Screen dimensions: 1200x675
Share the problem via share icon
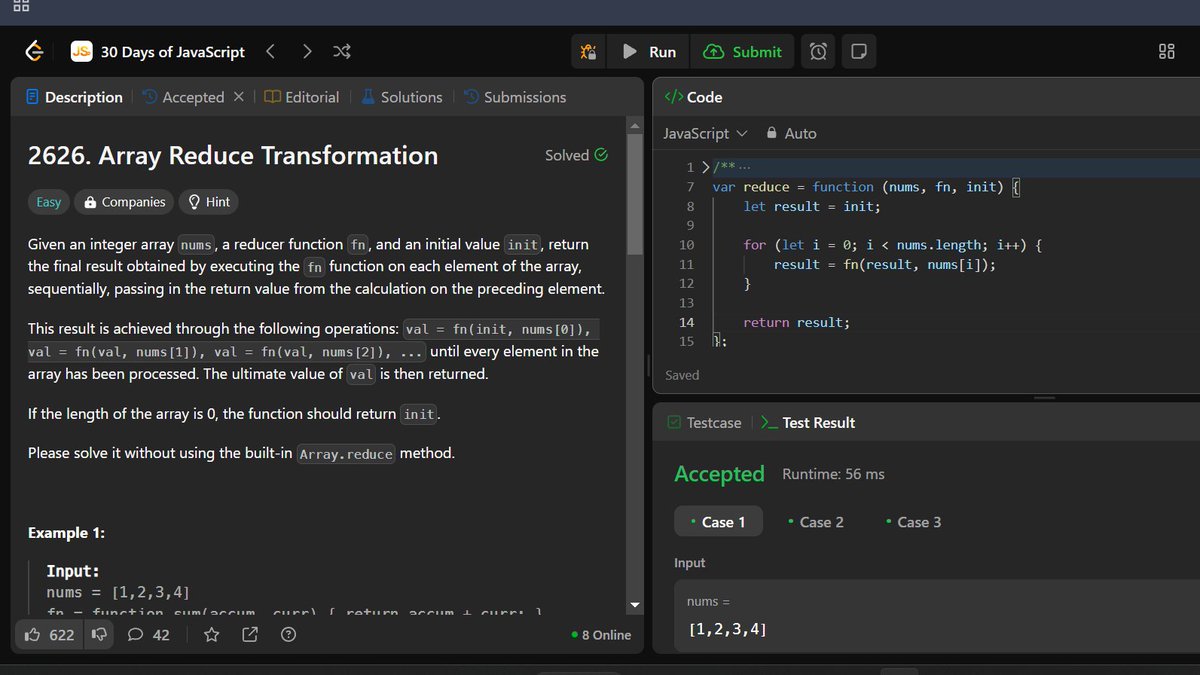(250, 635)
